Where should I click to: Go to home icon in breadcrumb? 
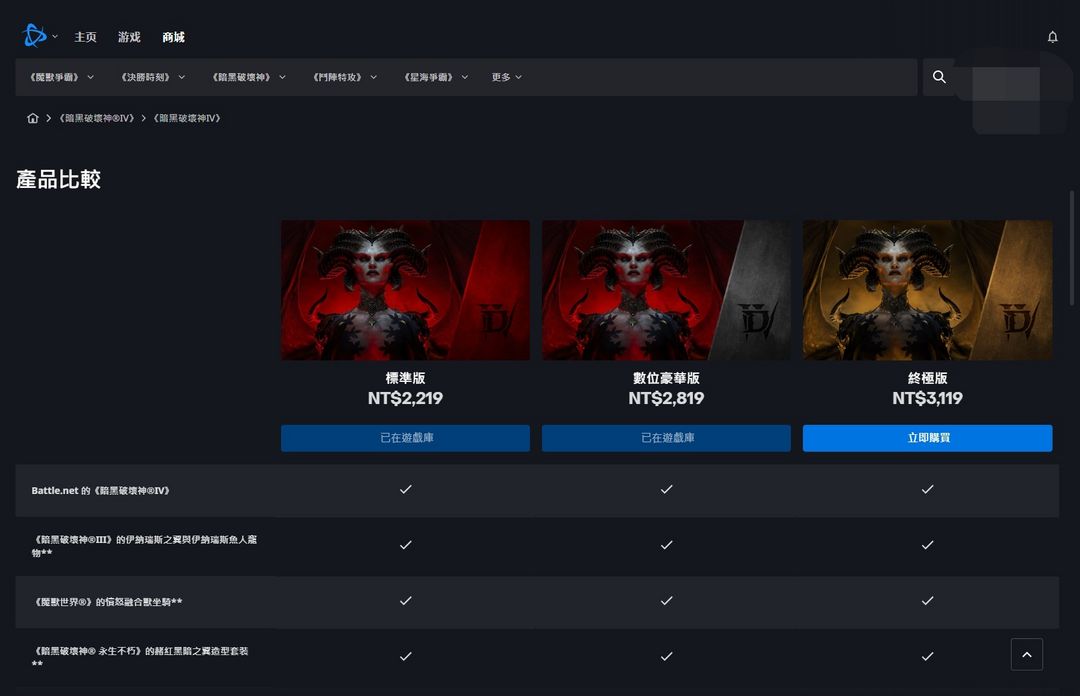pyautogui.click(x=32, y=119)
